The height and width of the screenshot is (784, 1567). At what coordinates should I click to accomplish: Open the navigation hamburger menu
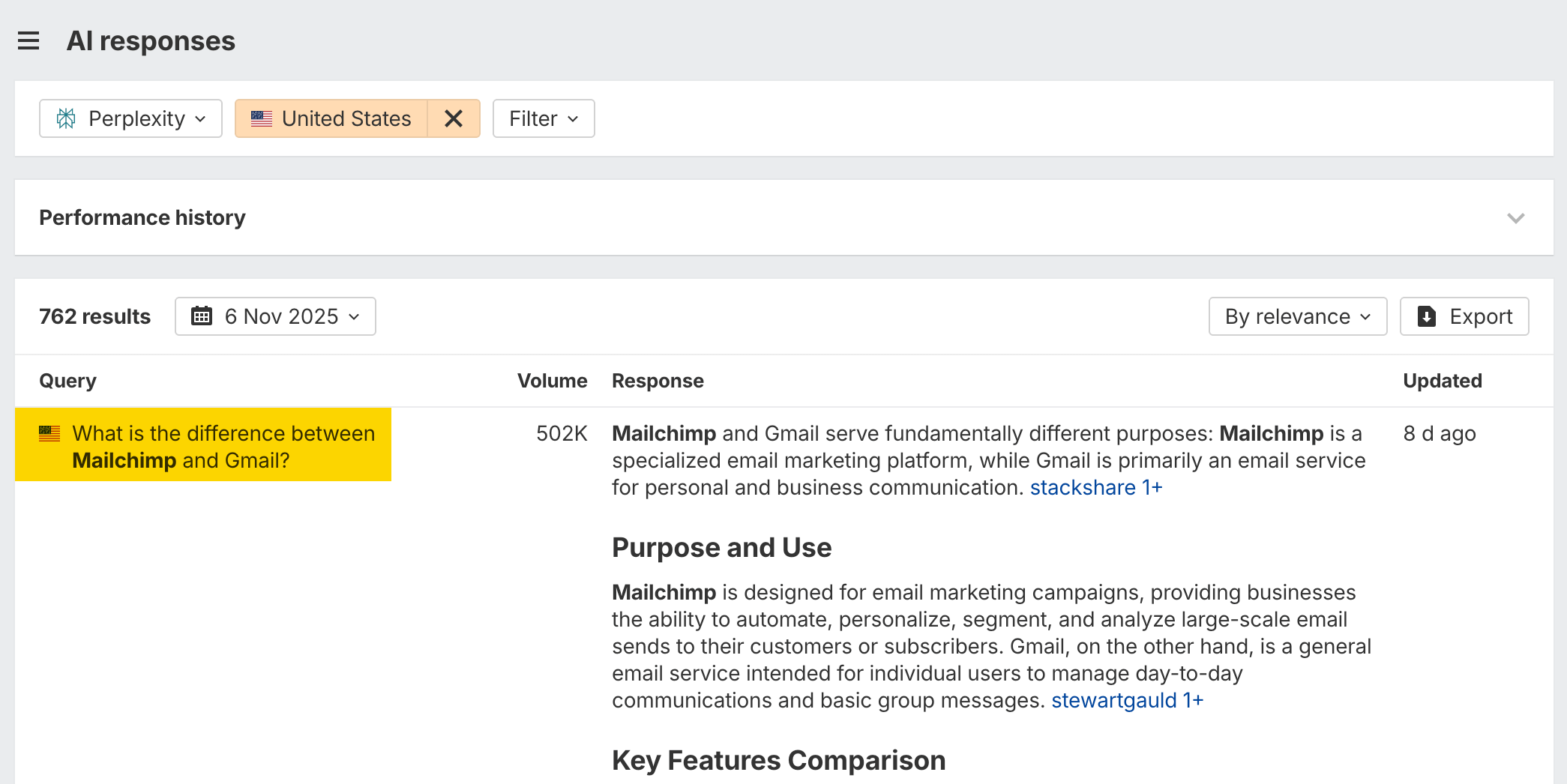pos(28,41)
